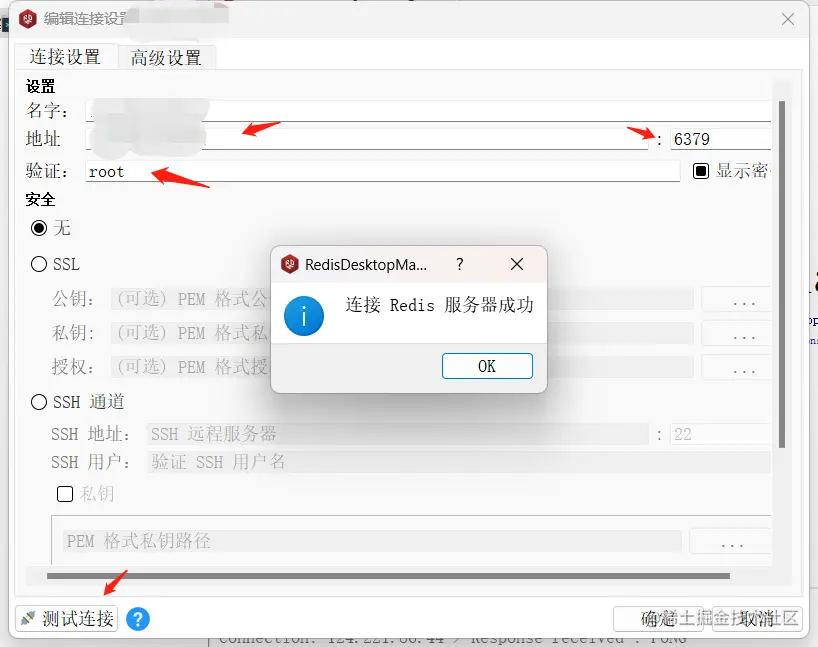The width and height of the screenshot is (818, 647).
Task: Confirm the success message with OK
Action: pos(487,366)
